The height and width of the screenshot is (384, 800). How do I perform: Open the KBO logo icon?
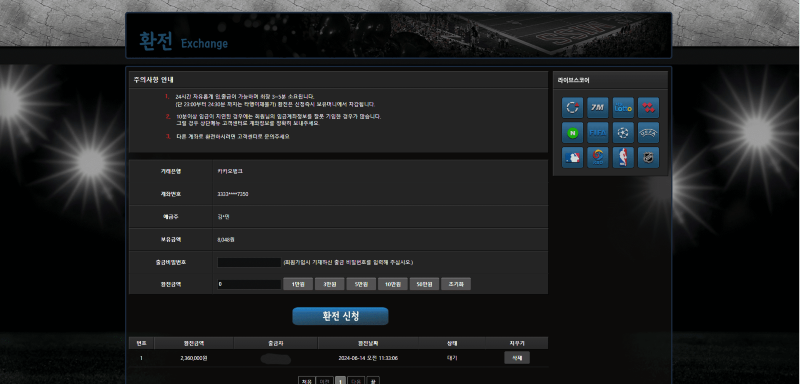click(597, 158)
